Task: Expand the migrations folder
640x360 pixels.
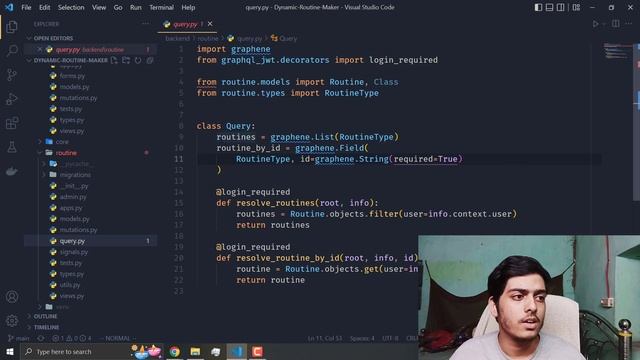Action: (75, 175)
